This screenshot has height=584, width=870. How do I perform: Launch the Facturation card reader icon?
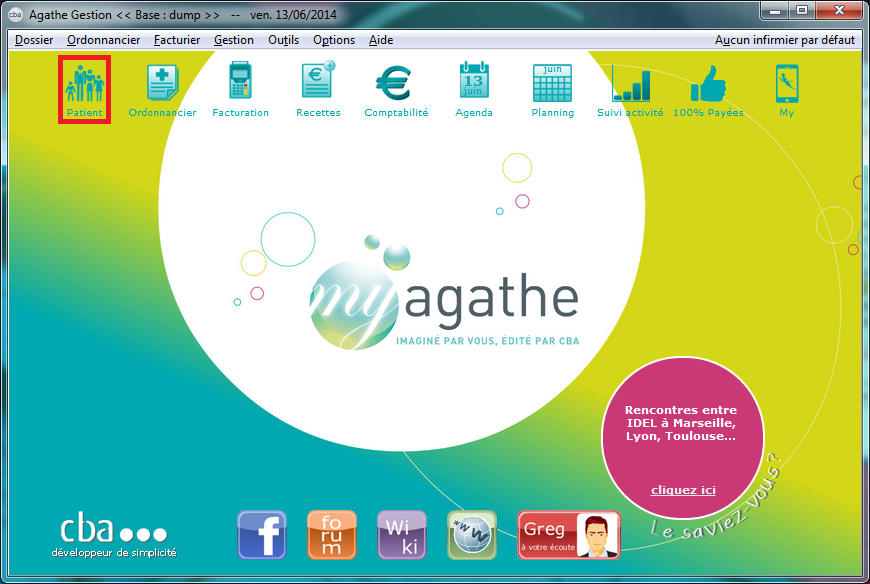click(240, 81)
